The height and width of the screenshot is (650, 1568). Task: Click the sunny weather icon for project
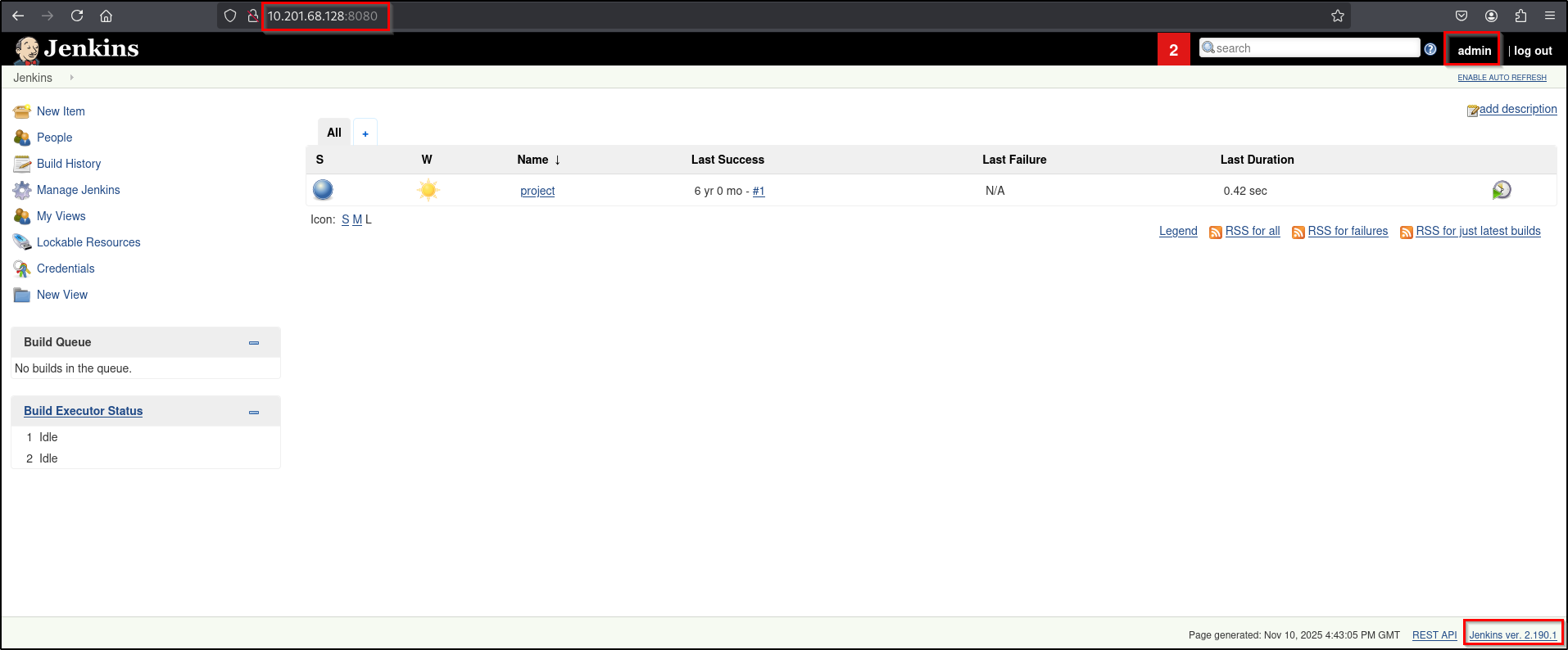click(x=428, y=190)
